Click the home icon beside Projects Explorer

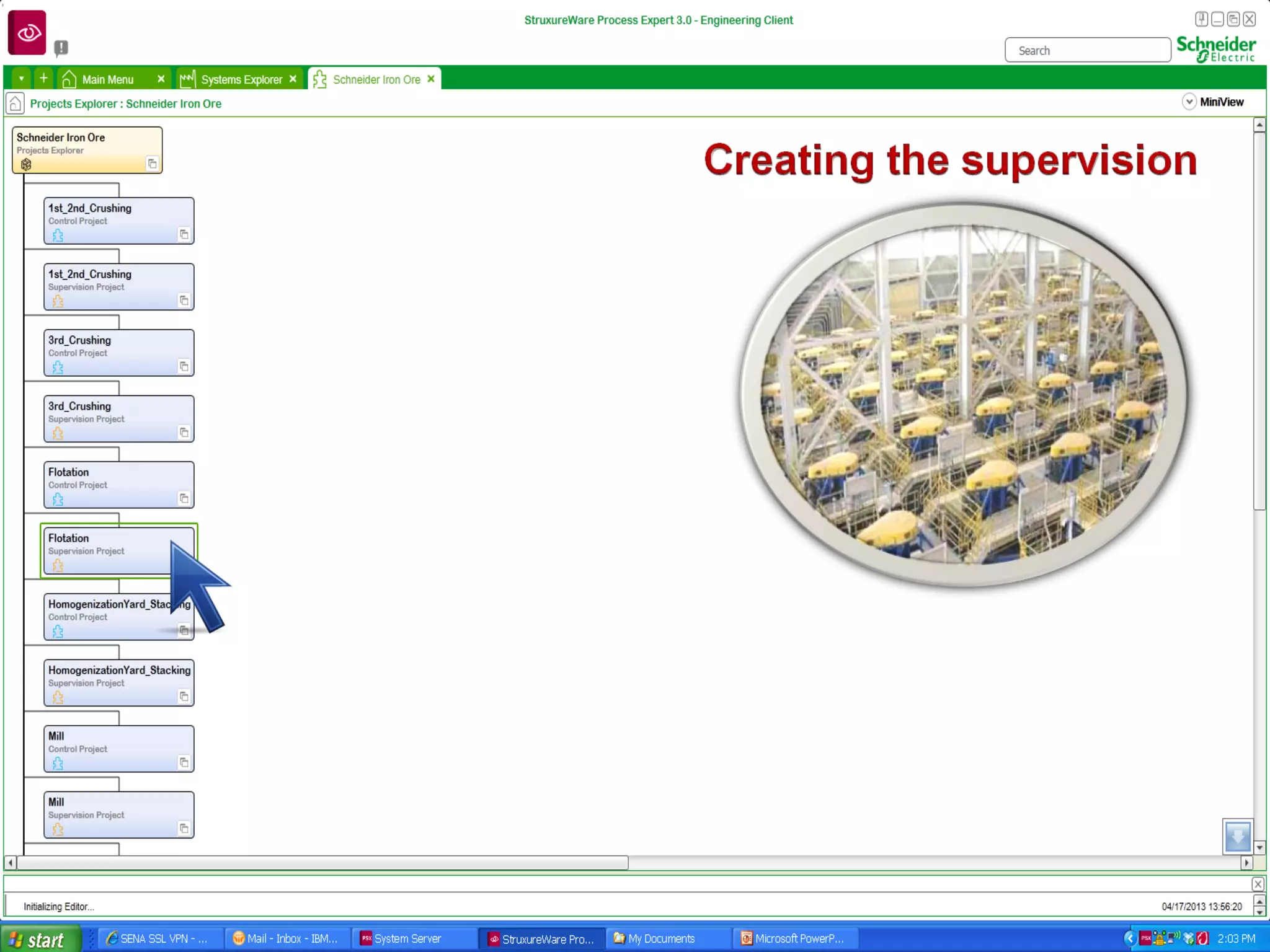pos(15,104)
